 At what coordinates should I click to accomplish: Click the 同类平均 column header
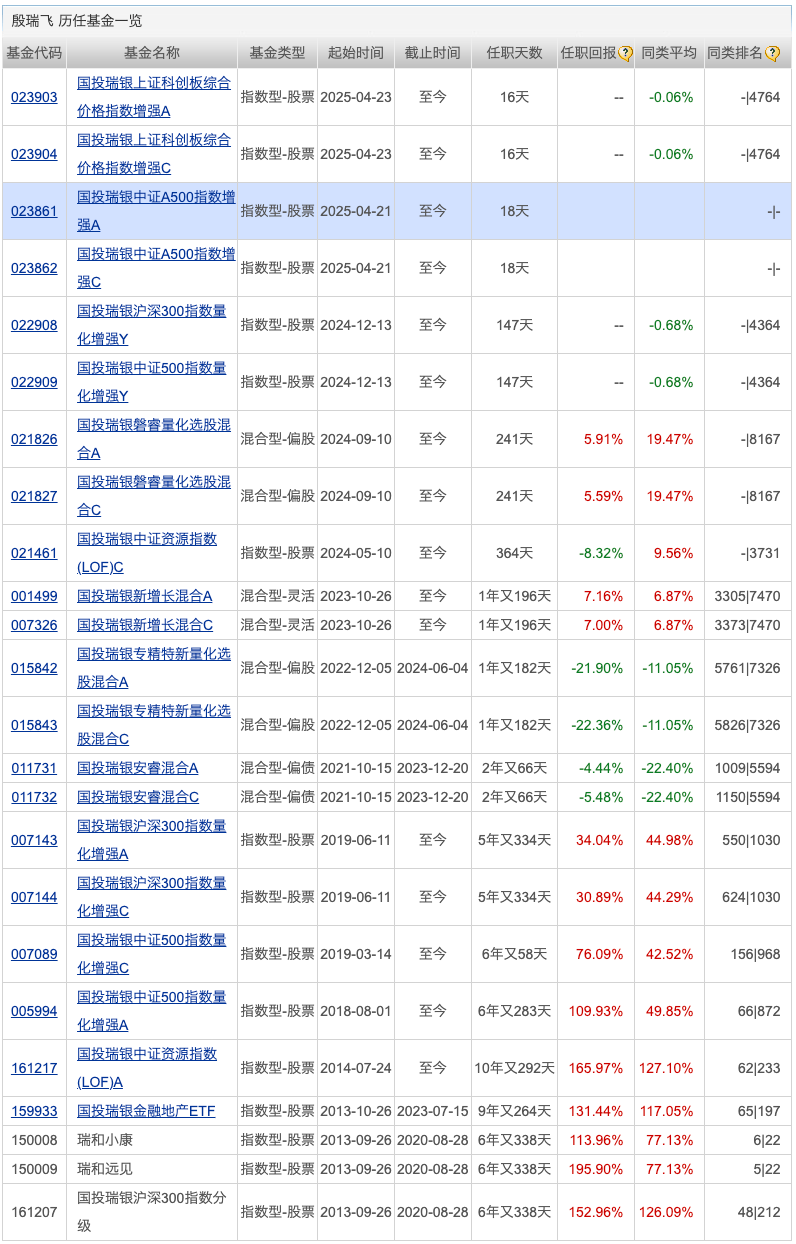[x=669, y=53]
